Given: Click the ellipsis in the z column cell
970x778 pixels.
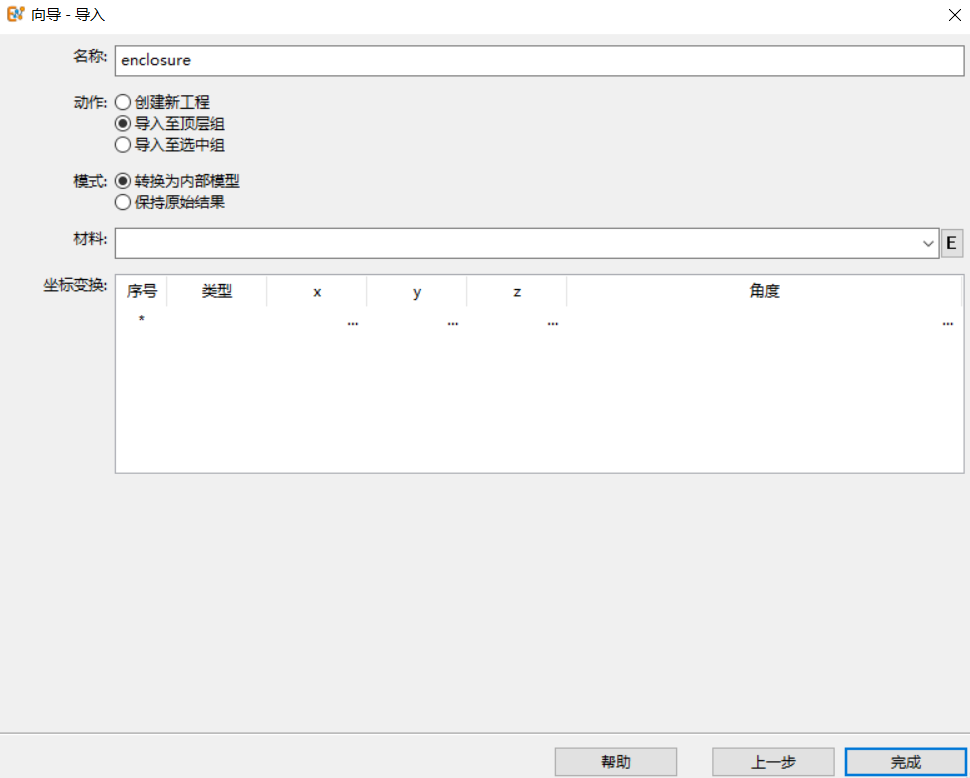Looking at the screenshot, I should click(553, 323).
